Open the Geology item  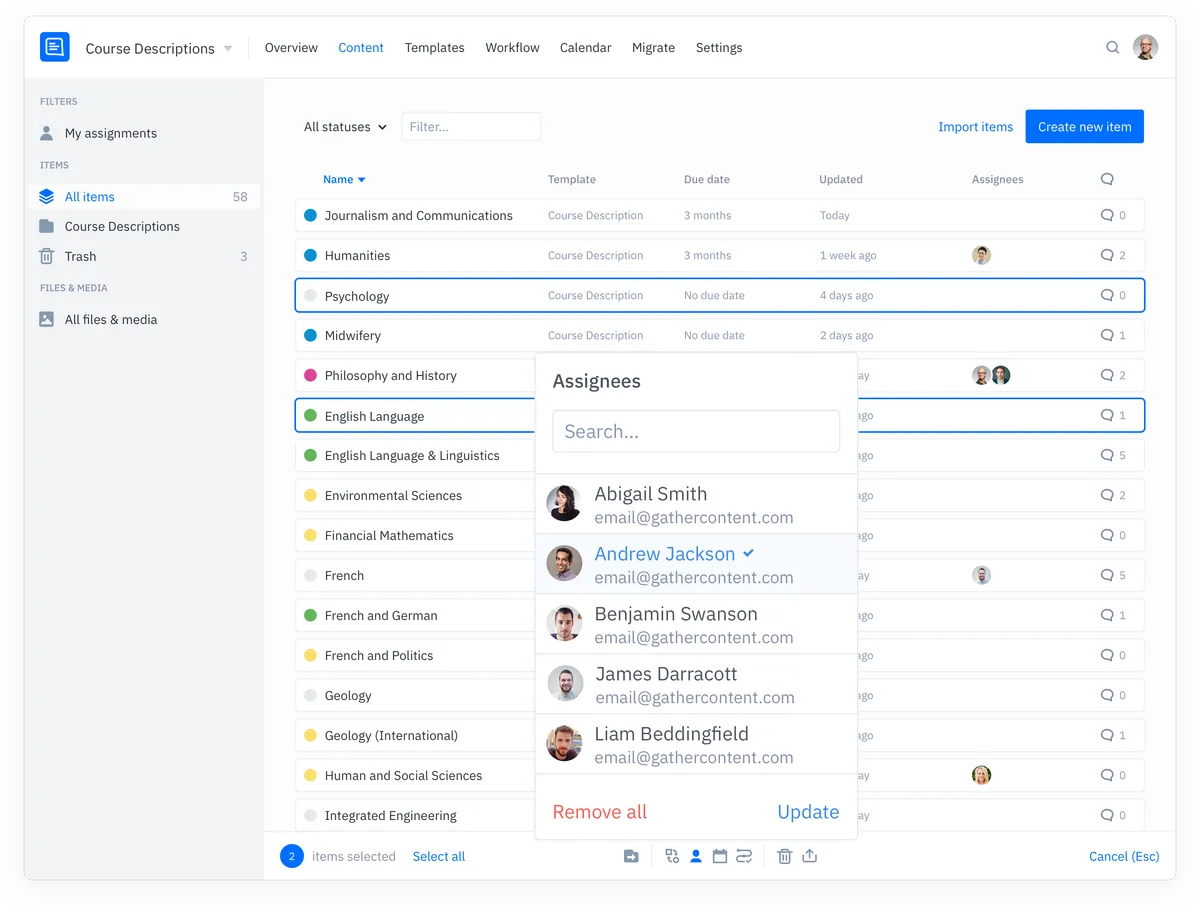(348, 695)
